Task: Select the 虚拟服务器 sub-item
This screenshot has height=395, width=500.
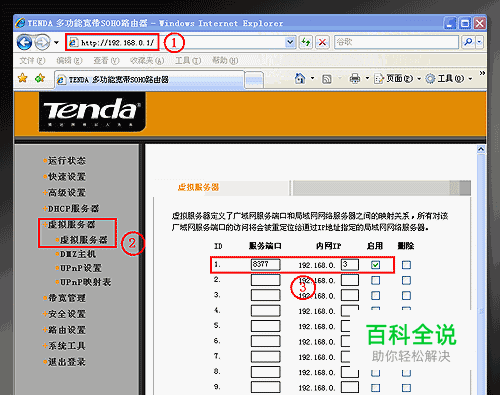Action: 83,240
